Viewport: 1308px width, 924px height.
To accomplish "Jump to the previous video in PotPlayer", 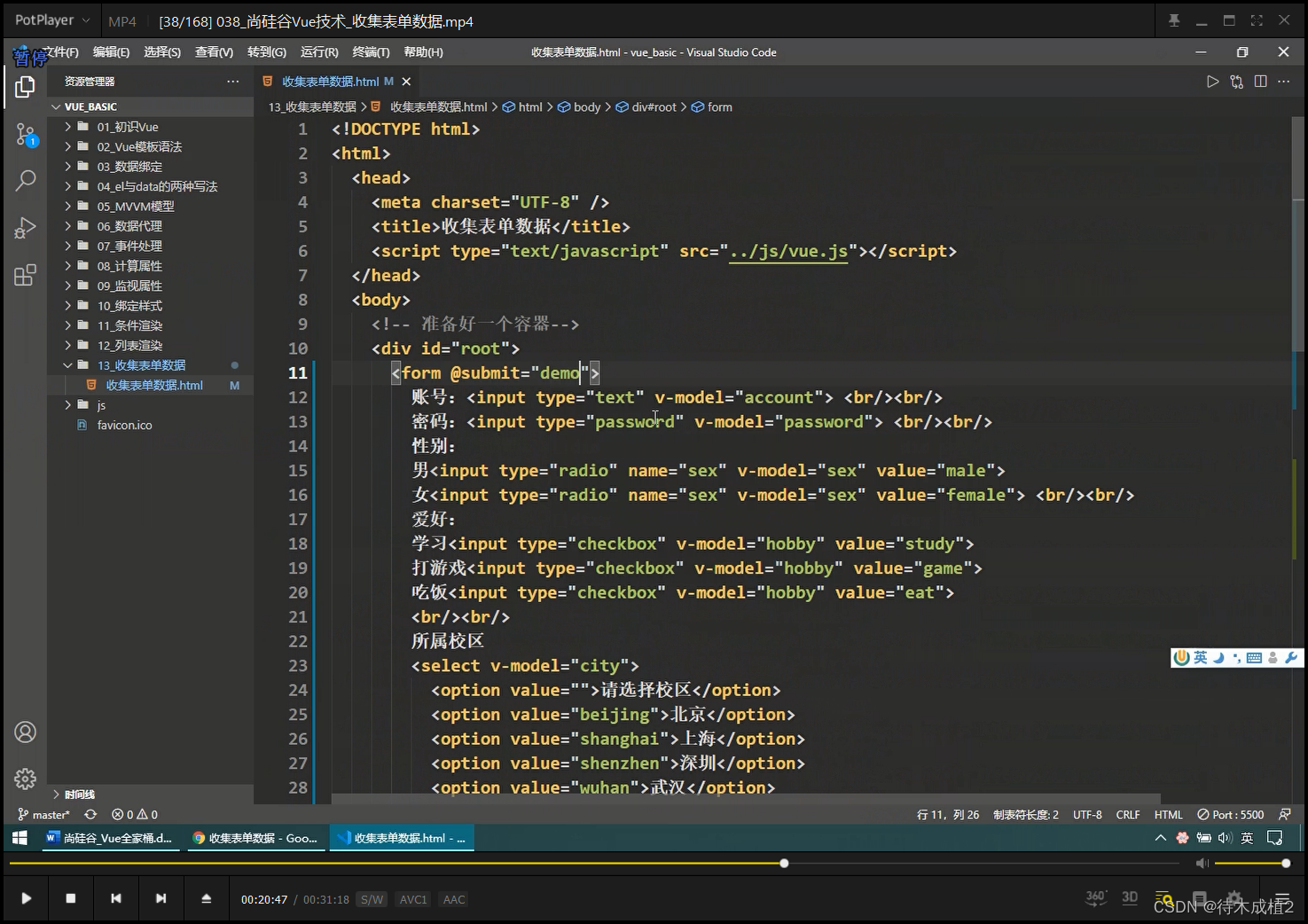I will coord(115,898).
